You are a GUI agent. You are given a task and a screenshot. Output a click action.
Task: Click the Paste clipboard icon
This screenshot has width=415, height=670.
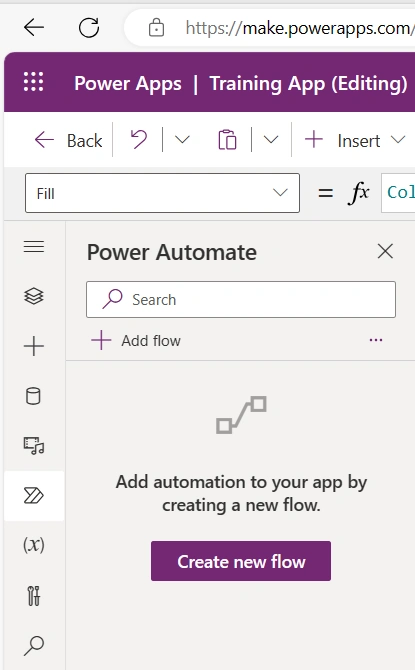(227, 140)
